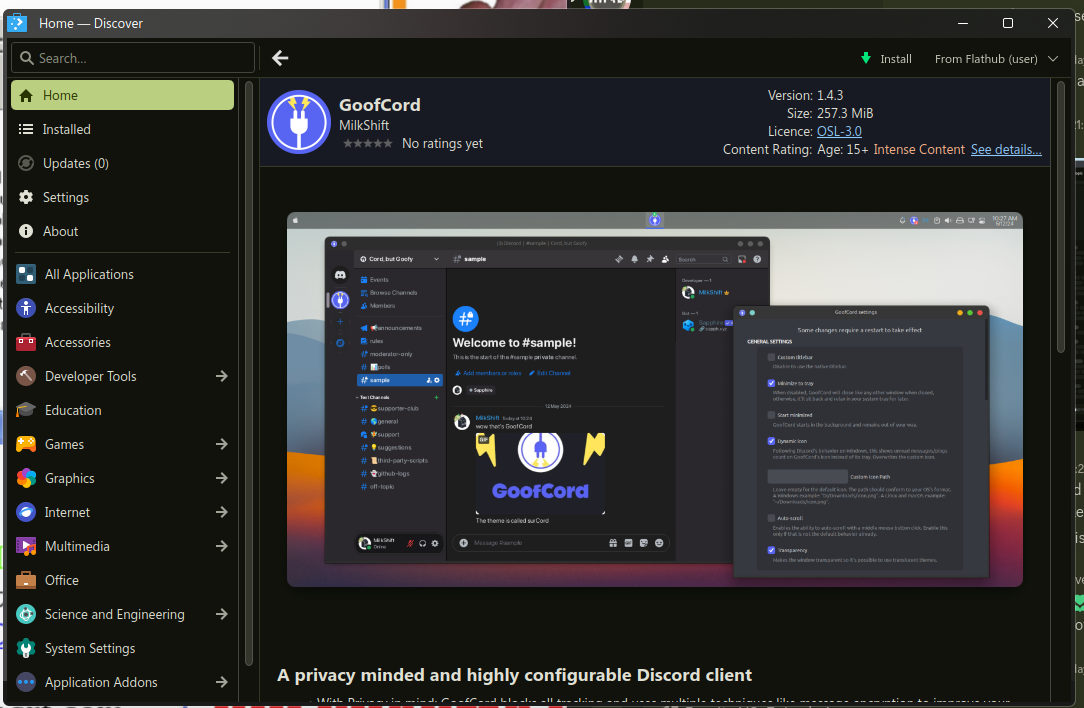Expand the Science and Engineering arrow
The height and width of the screenshot is (708, 1084).
pos(221,614)
